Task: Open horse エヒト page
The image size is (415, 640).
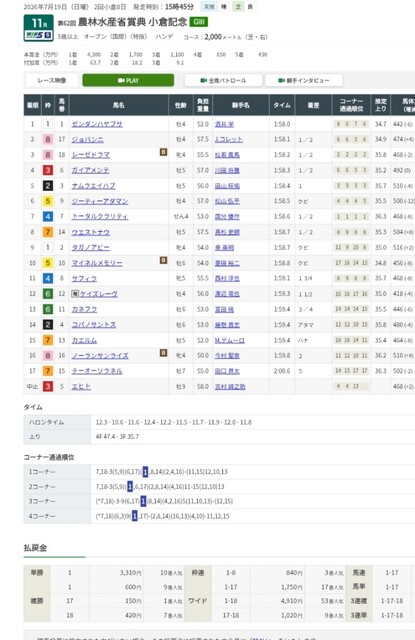Action: click(x=81, y=387)
